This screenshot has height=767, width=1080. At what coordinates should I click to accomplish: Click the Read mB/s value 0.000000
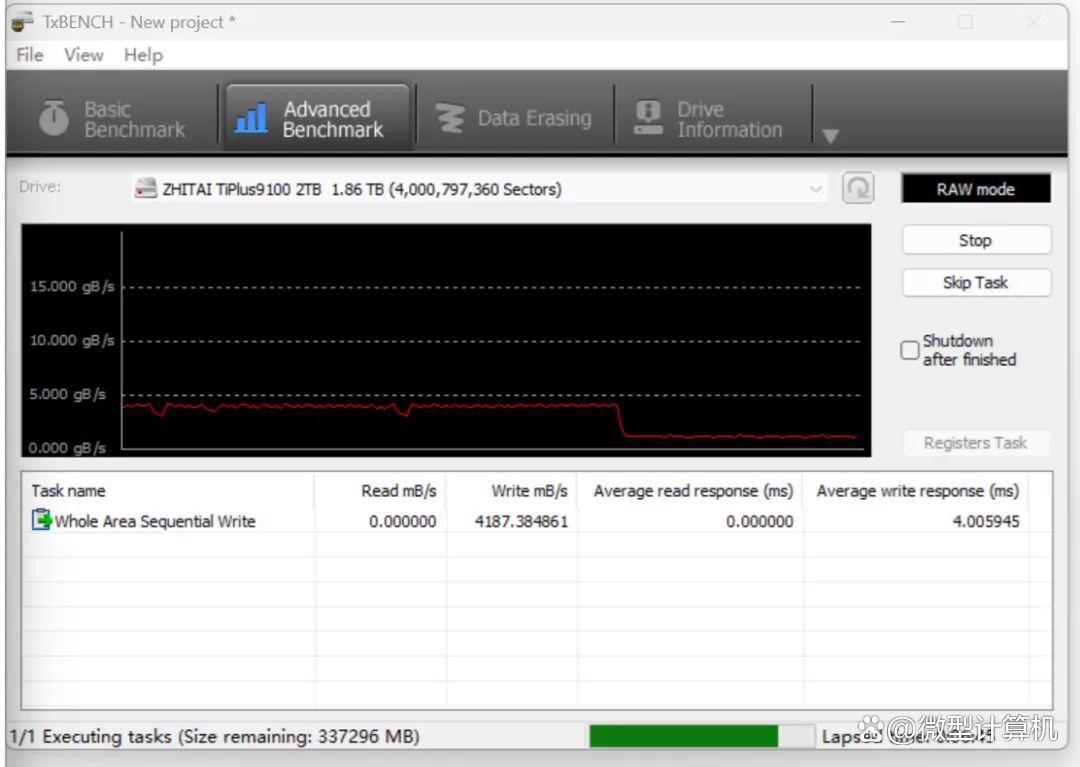point(402,522)
